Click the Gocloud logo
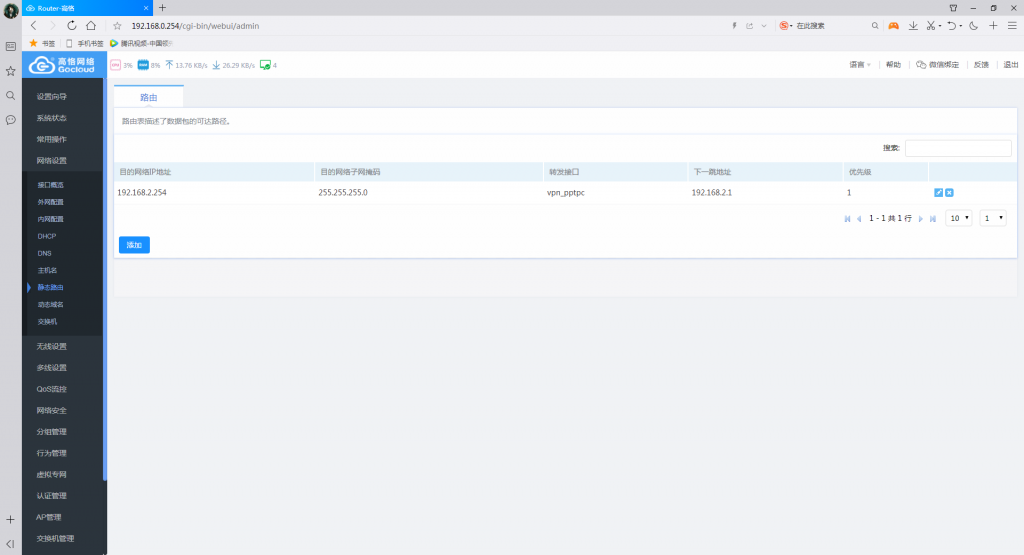The image size is (1024, 555). (x=63, y=65)
